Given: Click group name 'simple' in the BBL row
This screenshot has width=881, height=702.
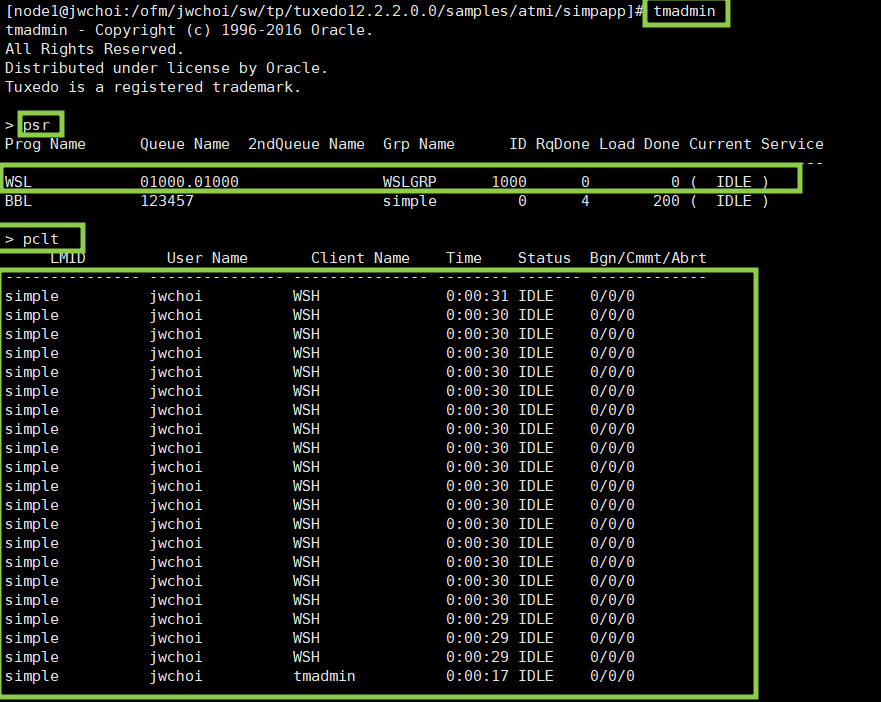Looking at the screenshot, I should coord(410,201).
